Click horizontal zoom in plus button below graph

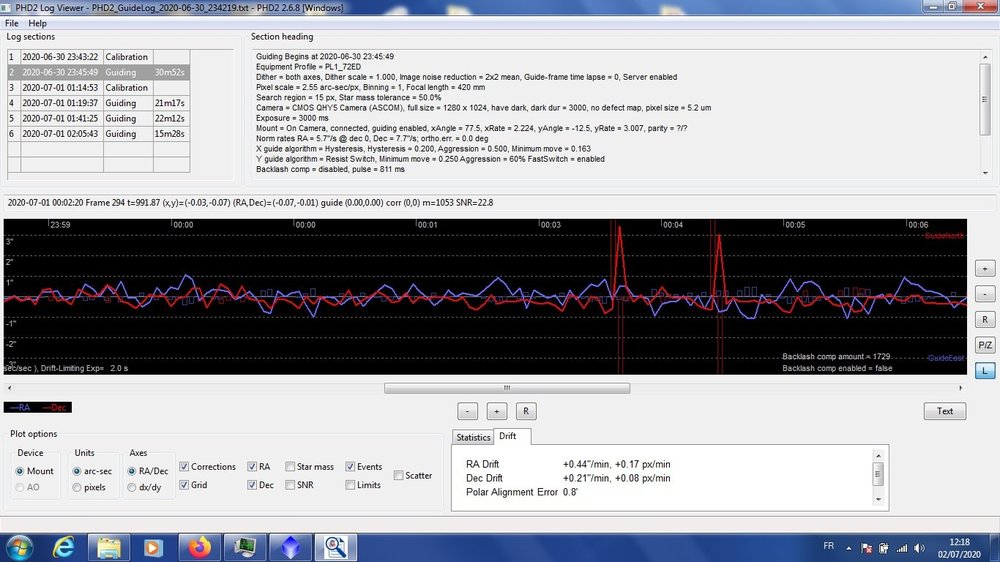pyautogui.click(x=497, y=411)
